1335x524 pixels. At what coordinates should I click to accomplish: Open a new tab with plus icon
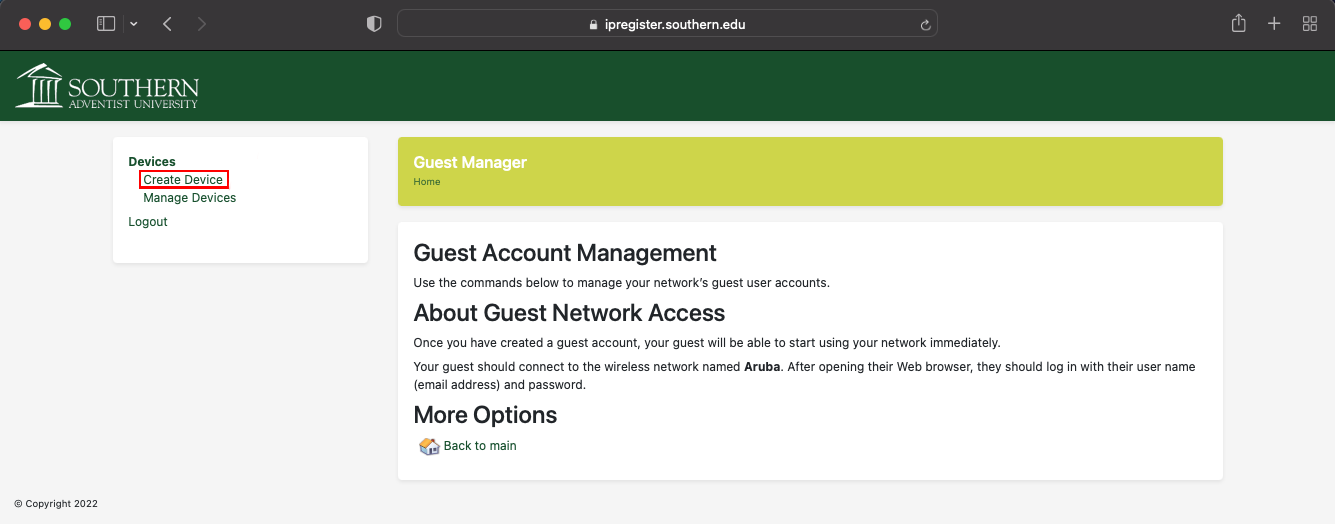point(1274,24)
